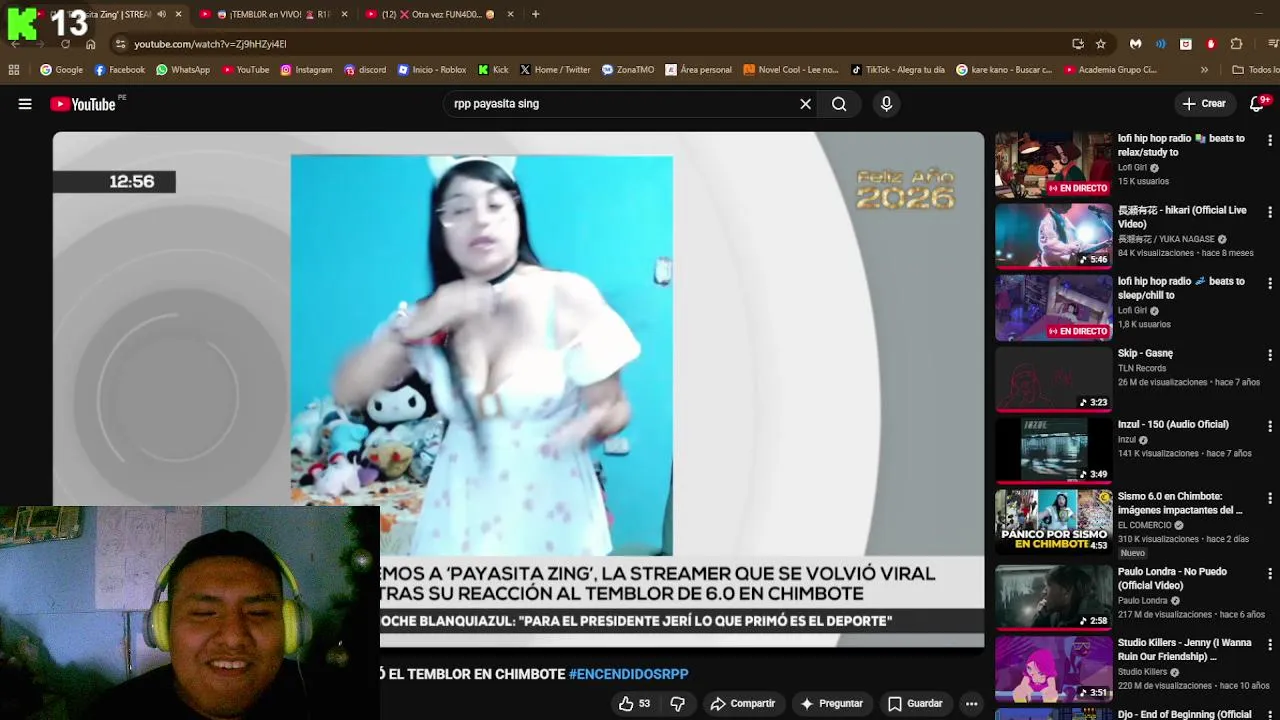This screenshot has width=1280, height=720.
Task: Open options menu for lofi beats to sleep/chill video
Action: (x=1270, y=283)
